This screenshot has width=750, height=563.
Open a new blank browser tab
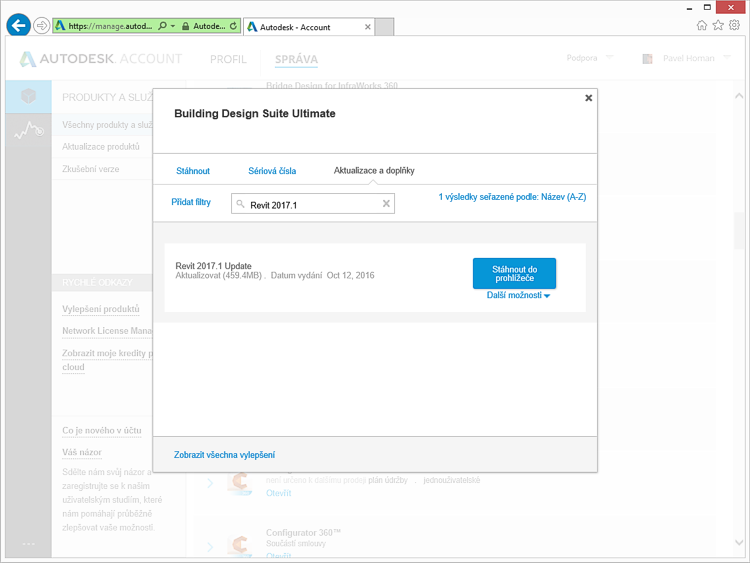coord(384,27)
